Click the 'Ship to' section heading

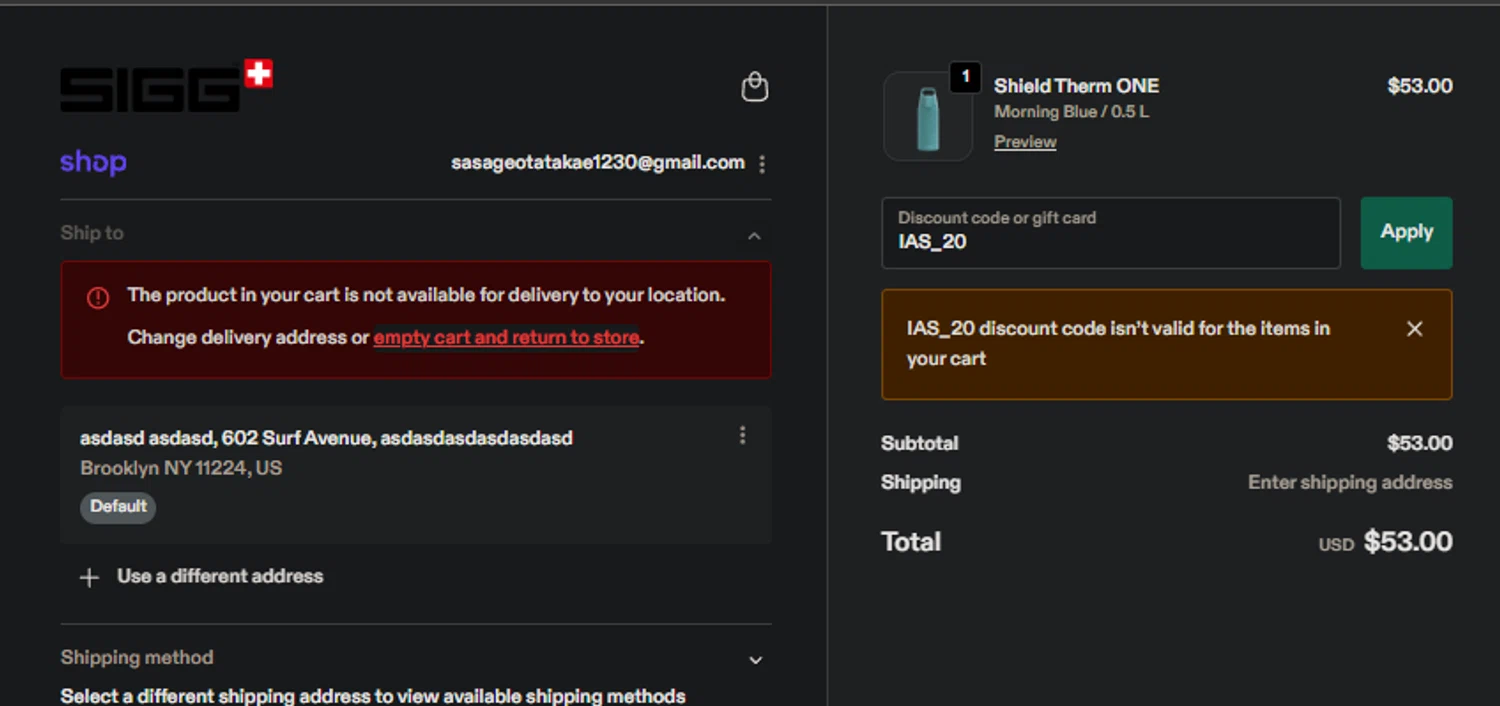92,233
